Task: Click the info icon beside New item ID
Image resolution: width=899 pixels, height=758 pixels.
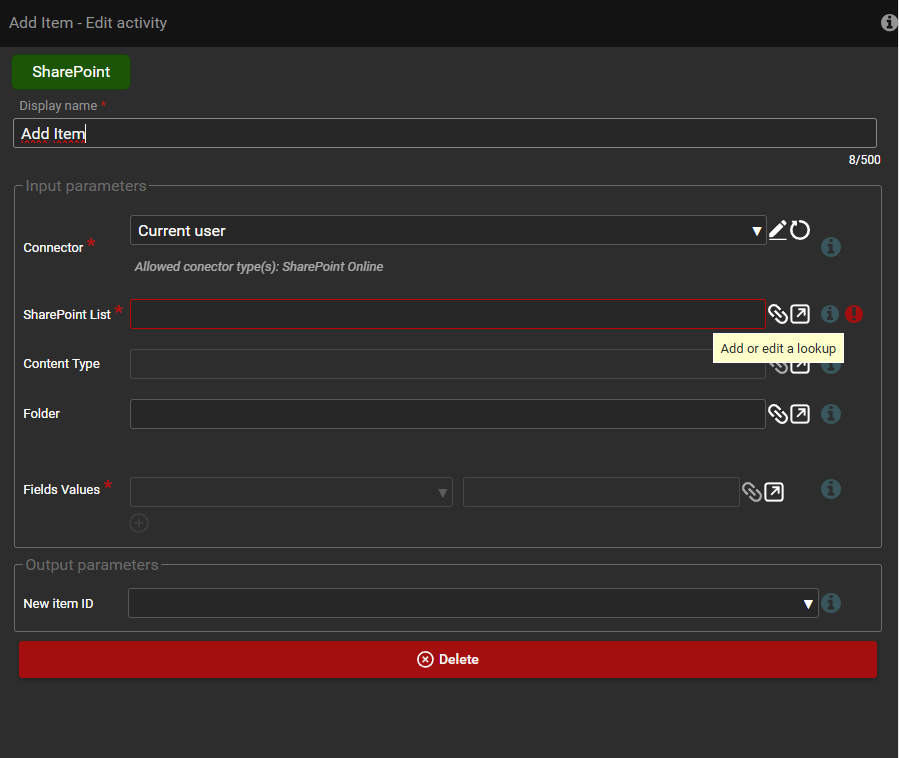Action: 830,603
